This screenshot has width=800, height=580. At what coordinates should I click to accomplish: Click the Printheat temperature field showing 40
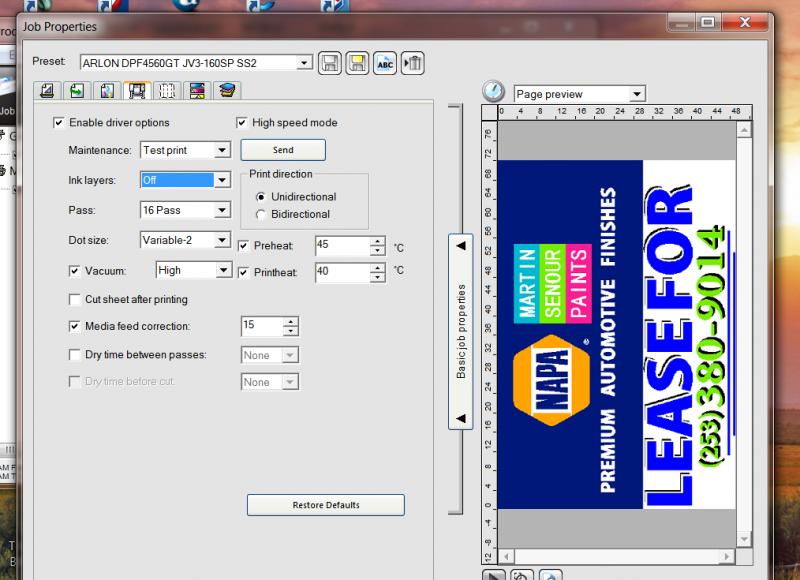pyautogui.click(x=343, y=272)
